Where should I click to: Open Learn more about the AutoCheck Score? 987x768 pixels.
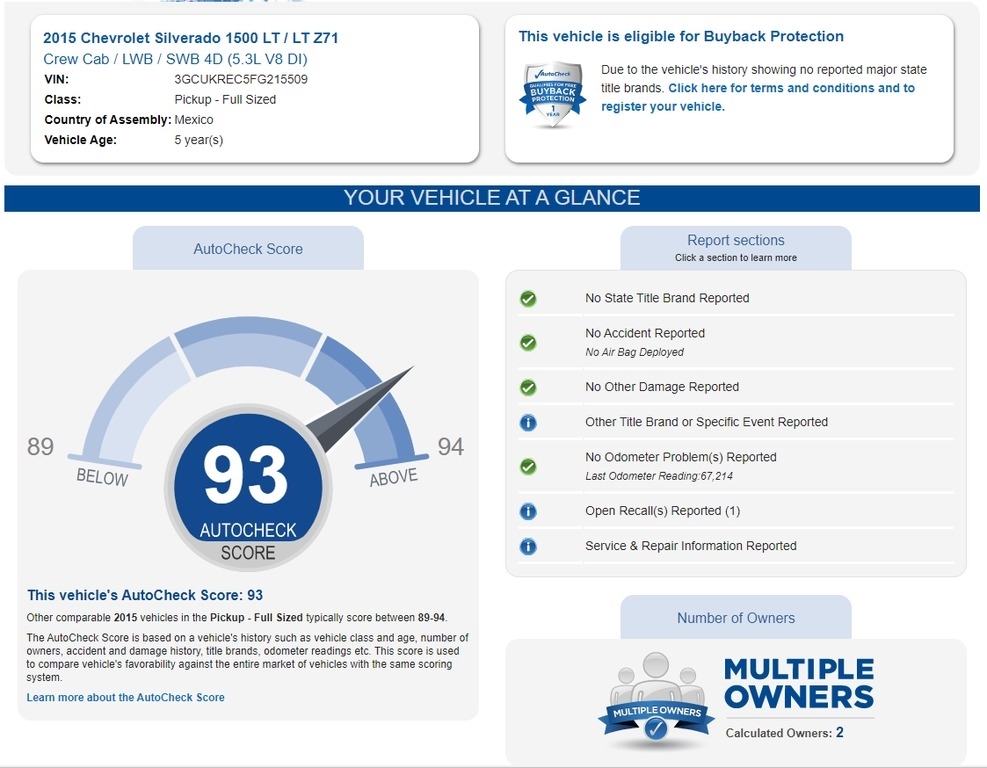click(125, 697)
